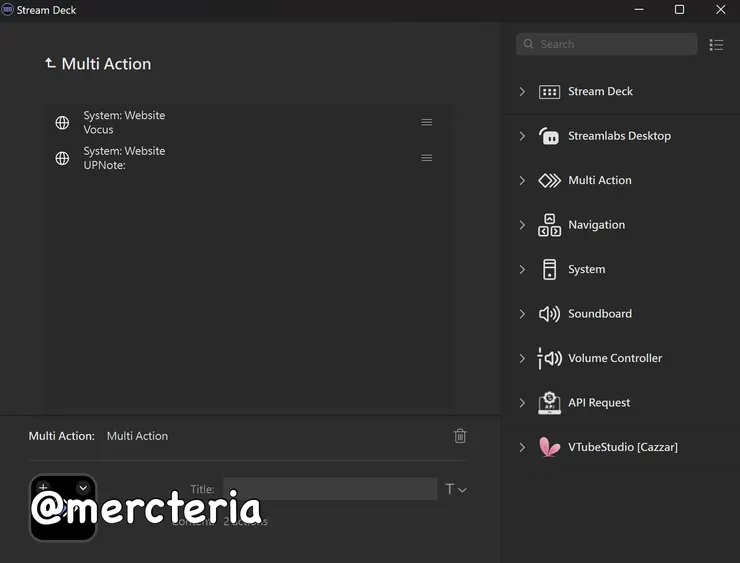This screenshot has height=563, width=740.
Task: Click the Title input field
Action: click(330, 489)
